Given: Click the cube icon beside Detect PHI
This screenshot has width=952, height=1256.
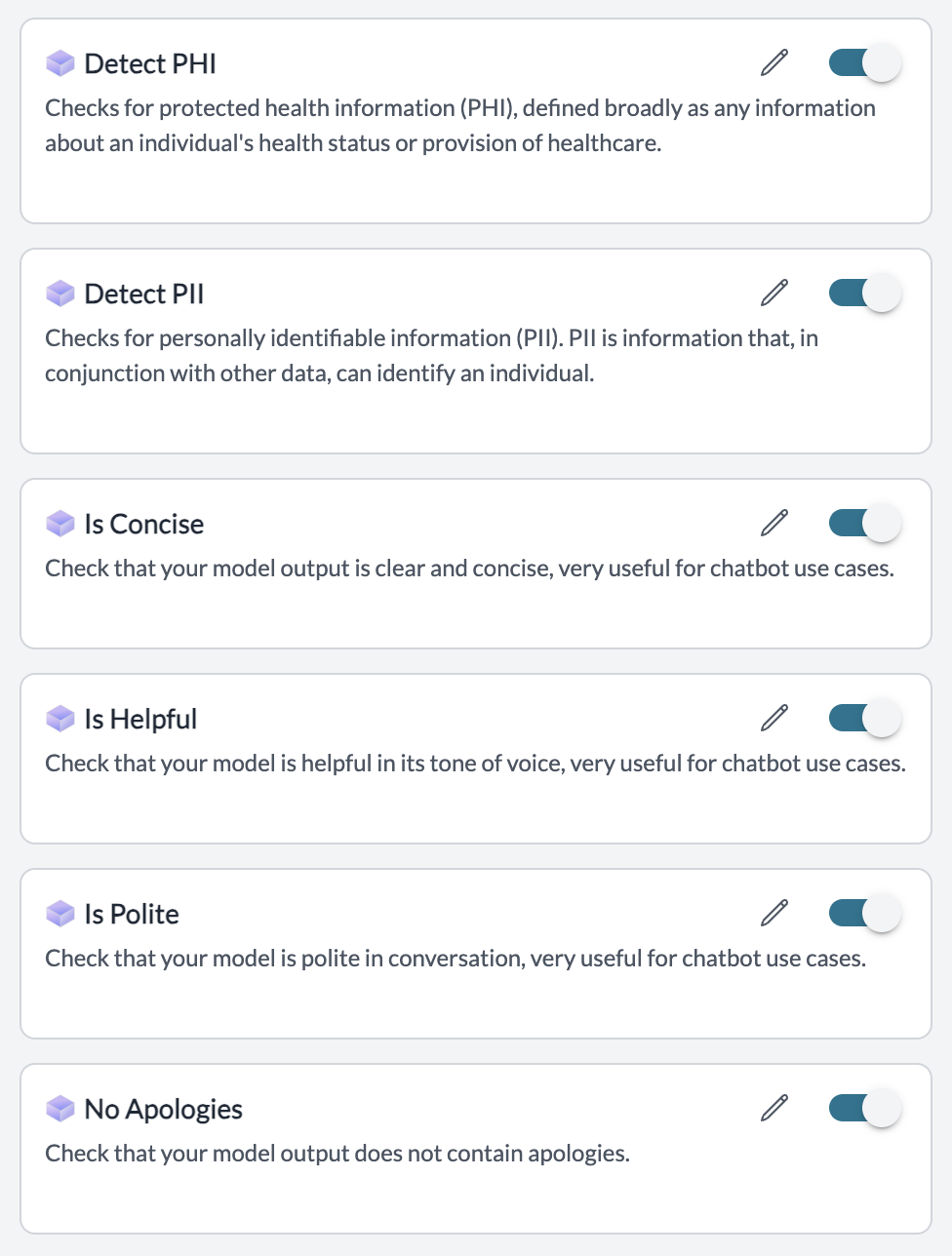Looking at the screenshot, I should tap(60, 63).
